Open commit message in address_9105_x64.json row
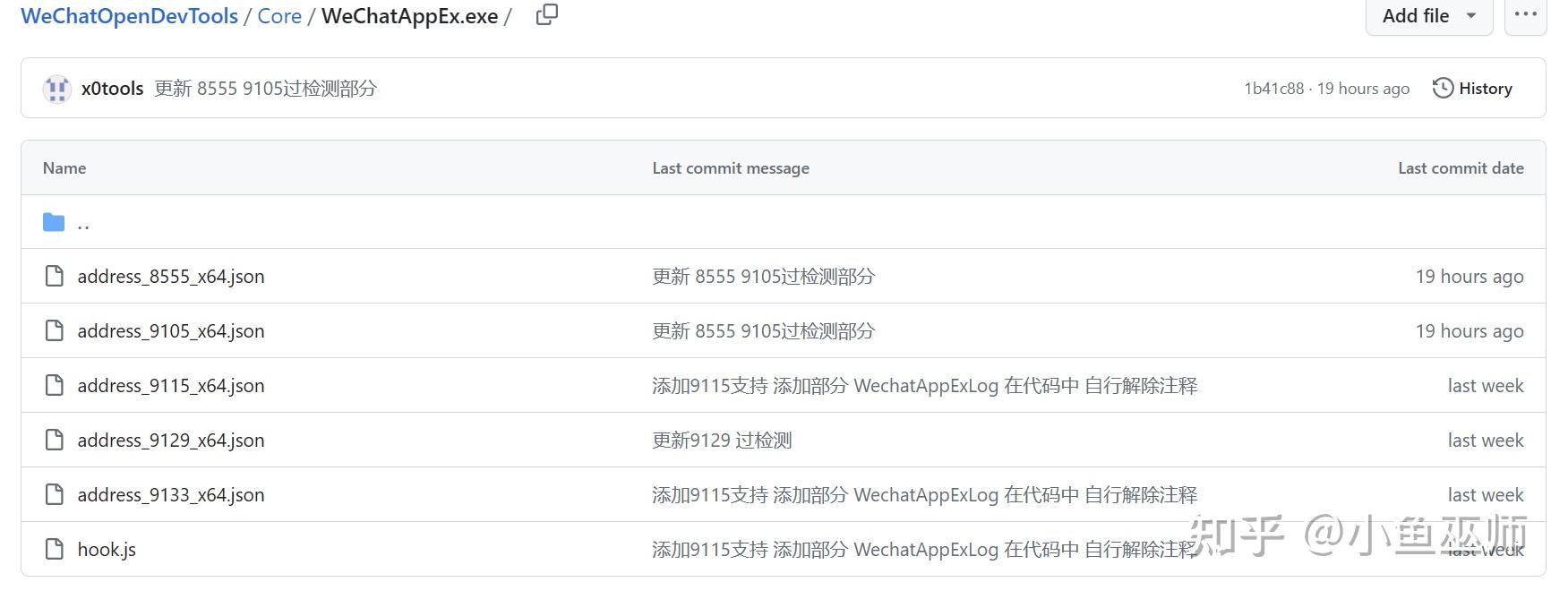The image size is (1568, 599). pos(763,331)
